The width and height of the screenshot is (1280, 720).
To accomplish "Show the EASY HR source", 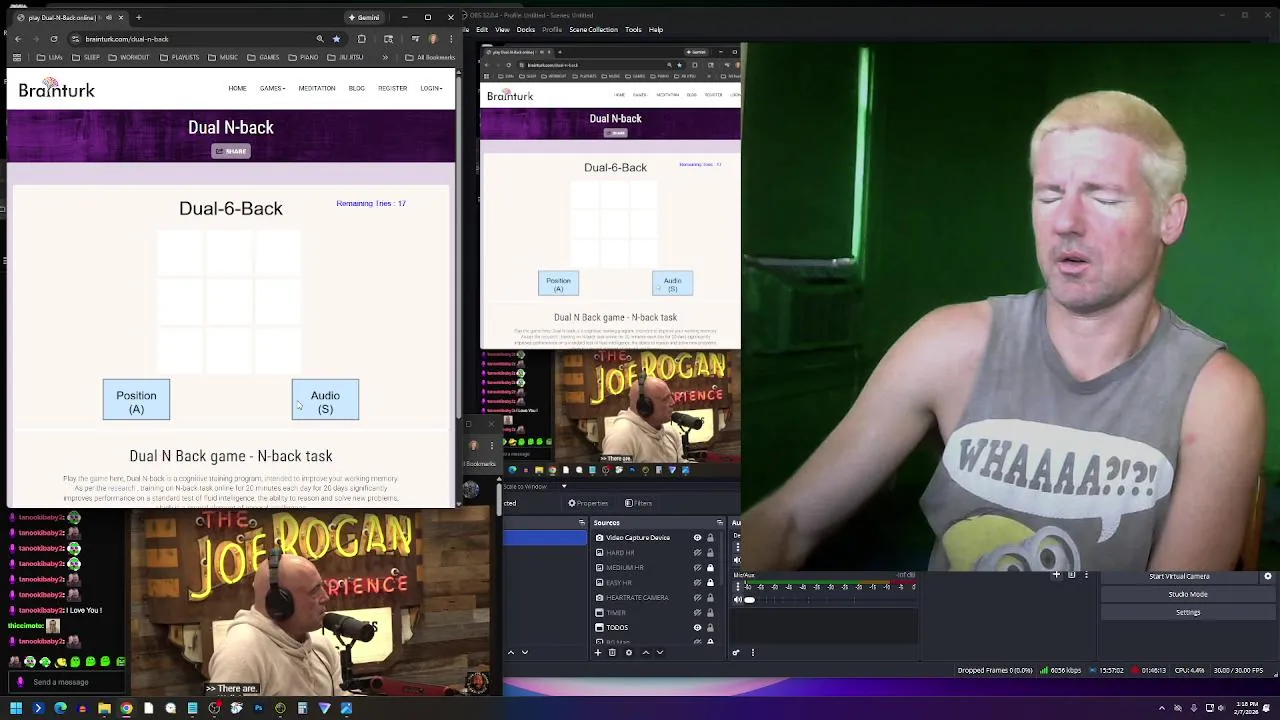I will pyautogui.click(x=697, y=583).
